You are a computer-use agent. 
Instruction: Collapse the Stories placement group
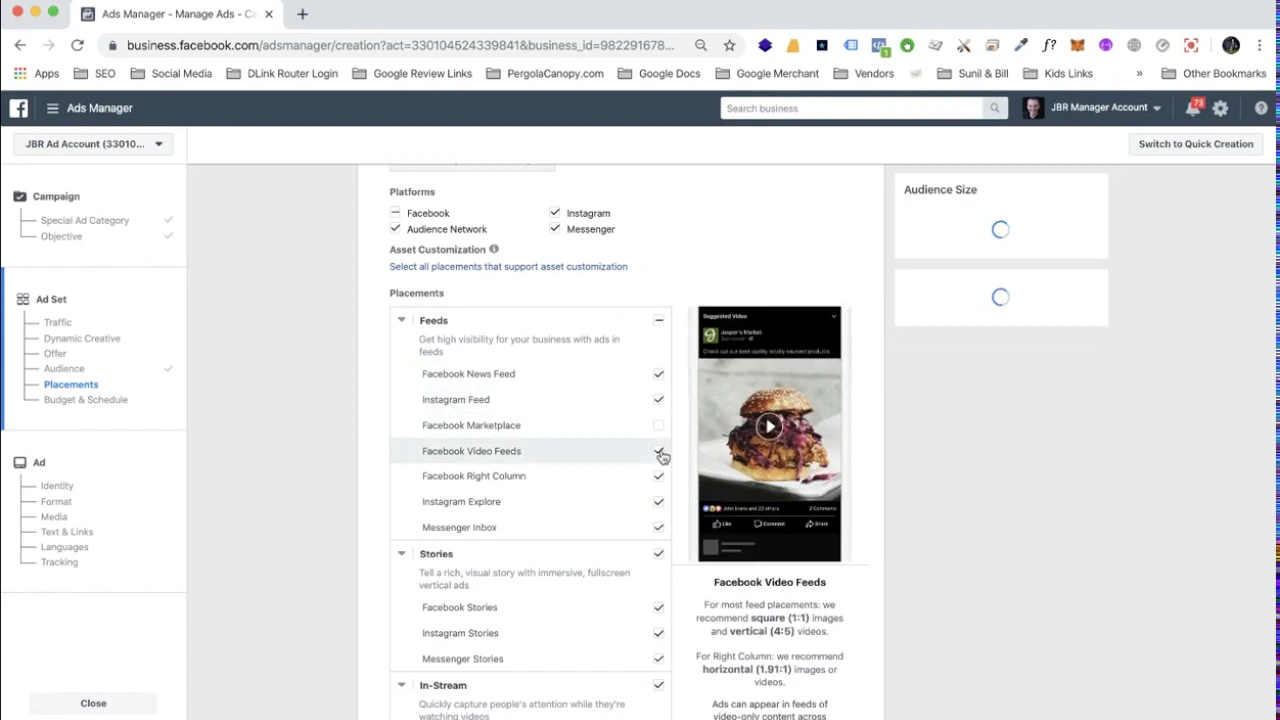tap(401, 553)
